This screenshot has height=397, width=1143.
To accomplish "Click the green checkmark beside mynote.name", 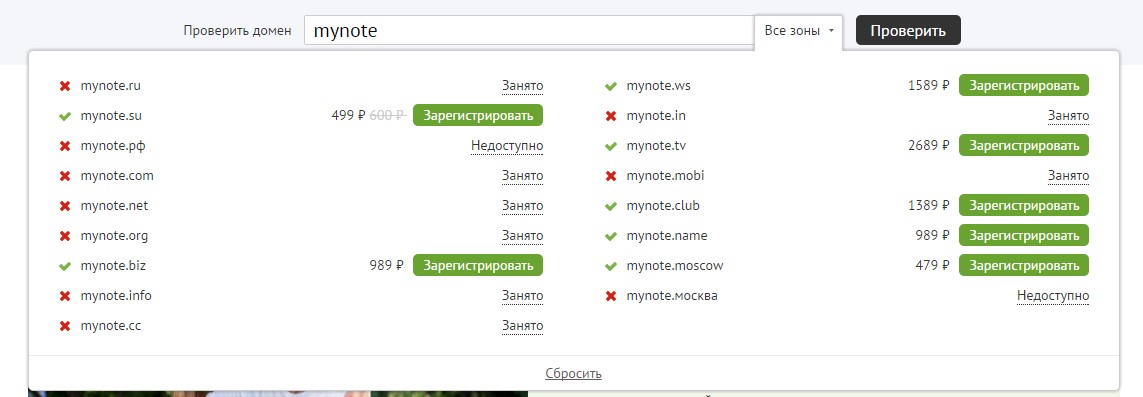I will (611, 236).
